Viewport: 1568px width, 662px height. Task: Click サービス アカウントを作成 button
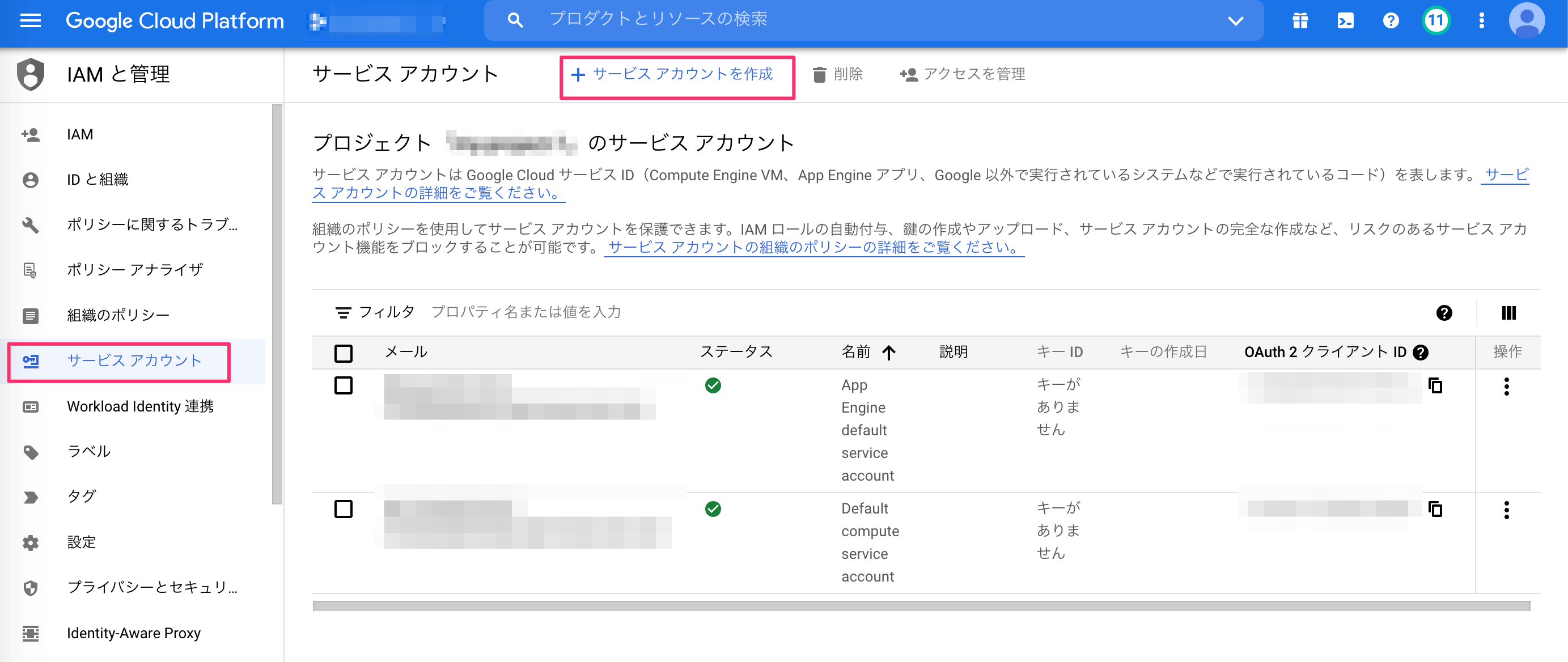[x=676, y=75]
